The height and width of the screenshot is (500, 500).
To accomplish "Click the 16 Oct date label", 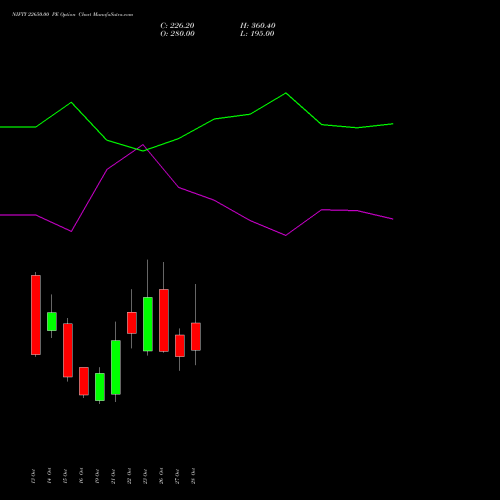I will 81,476.
